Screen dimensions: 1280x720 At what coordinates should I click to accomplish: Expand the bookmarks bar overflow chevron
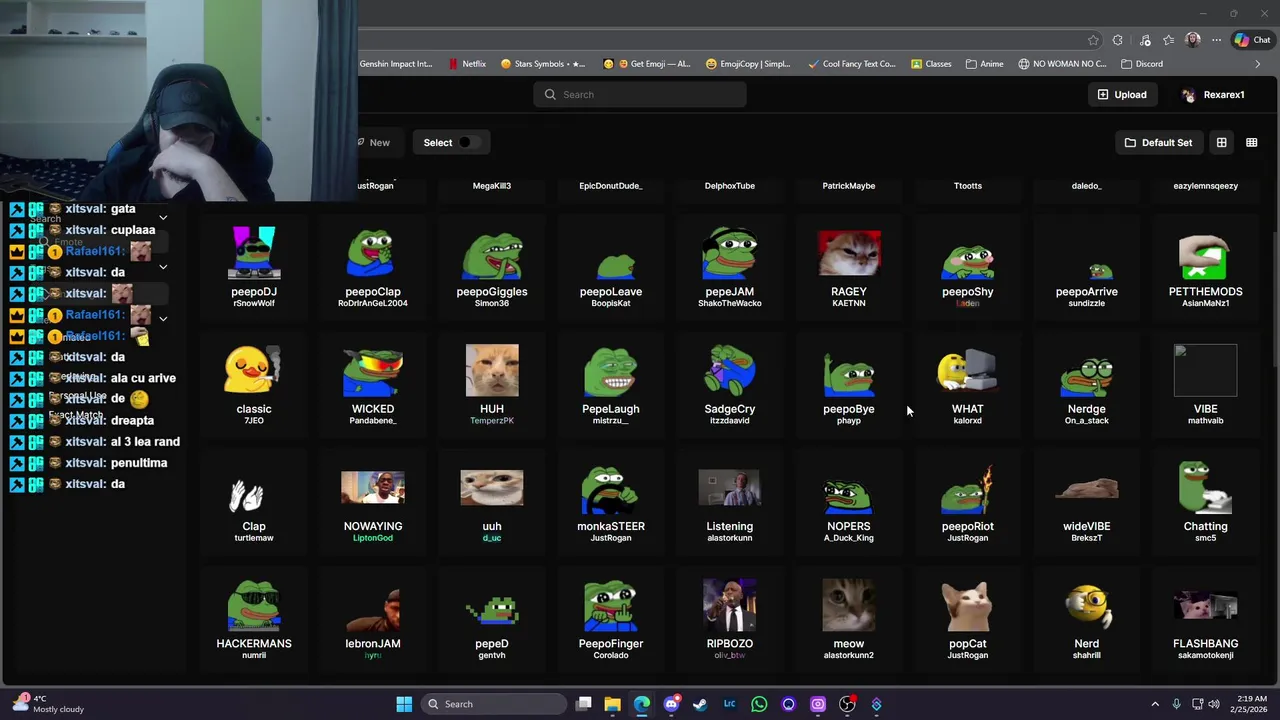1258,64
